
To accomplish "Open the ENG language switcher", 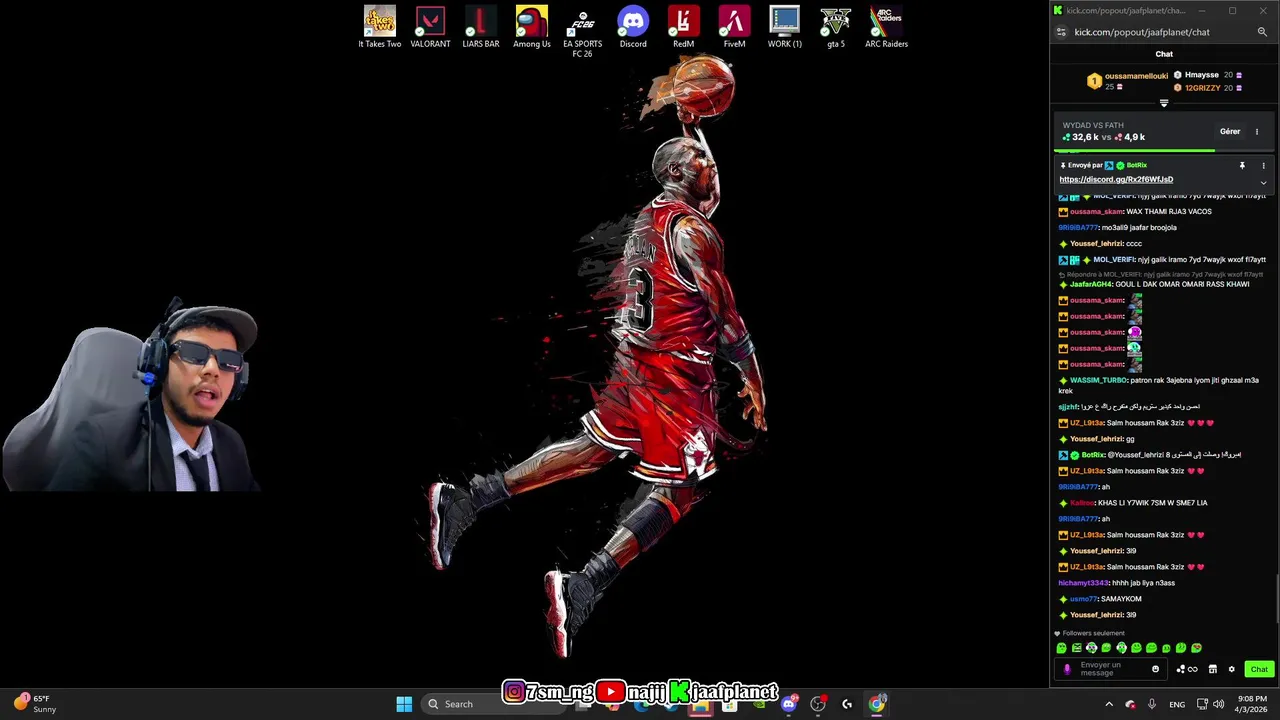I will (x=1177, y=704).
